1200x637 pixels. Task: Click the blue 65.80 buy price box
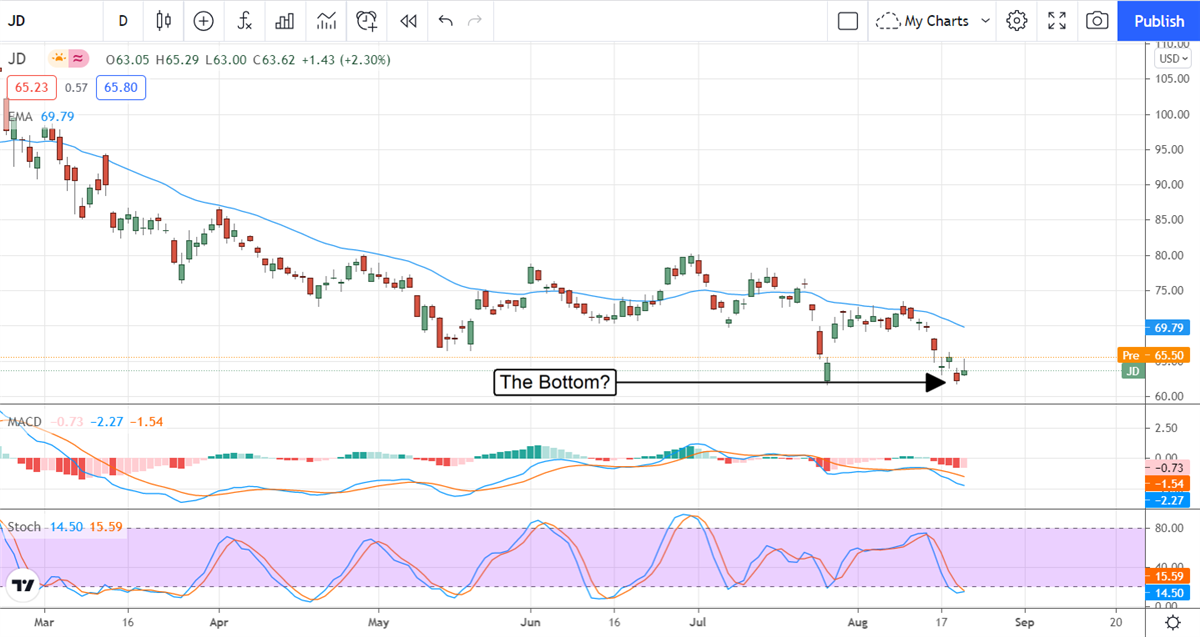coord(121,88)
